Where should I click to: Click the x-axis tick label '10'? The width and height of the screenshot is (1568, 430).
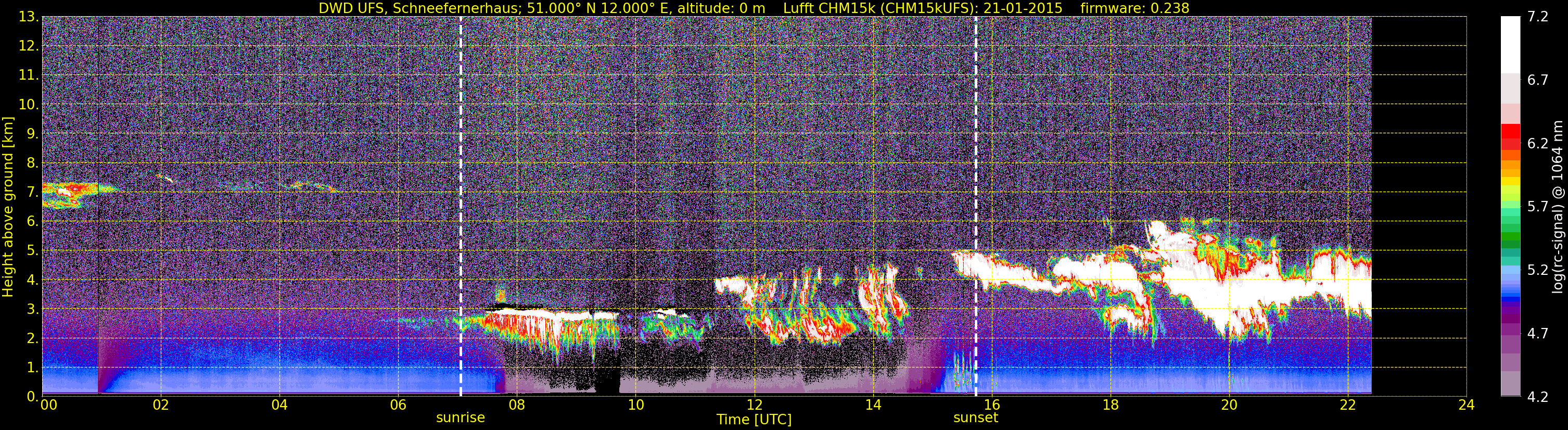(635, 405)
